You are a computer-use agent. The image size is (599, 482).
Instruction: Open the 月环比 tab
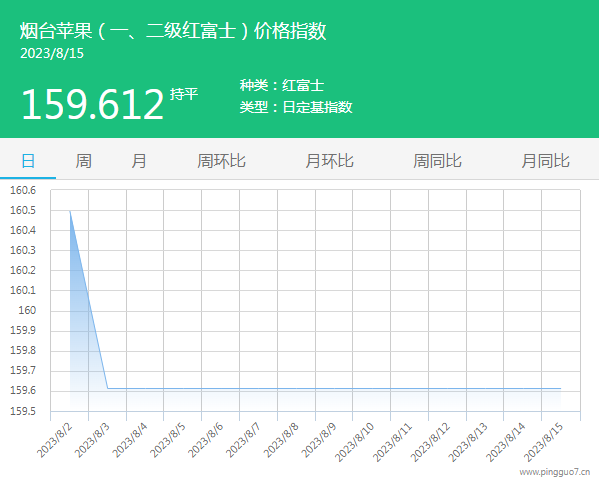click(329, 161)
